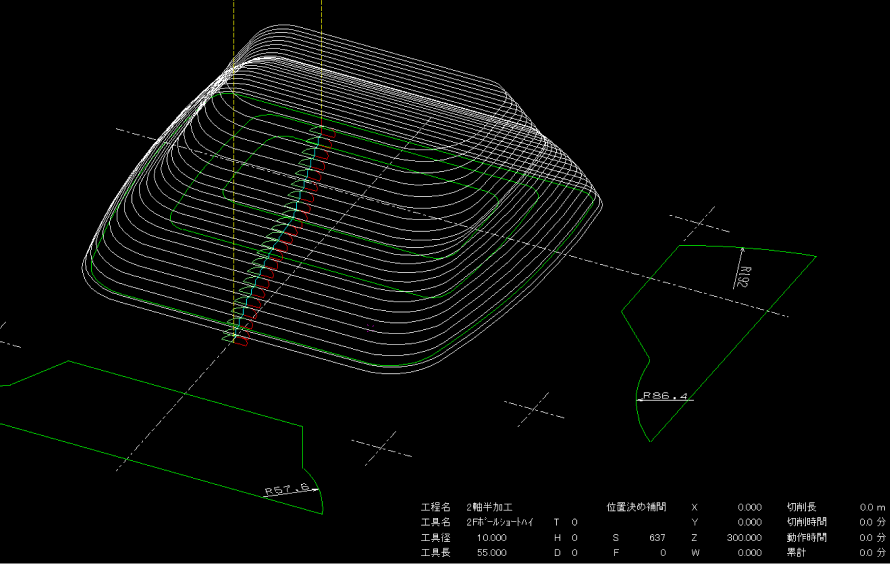
Task: Click the R192 radius dimension label
Action: [745, 275]
